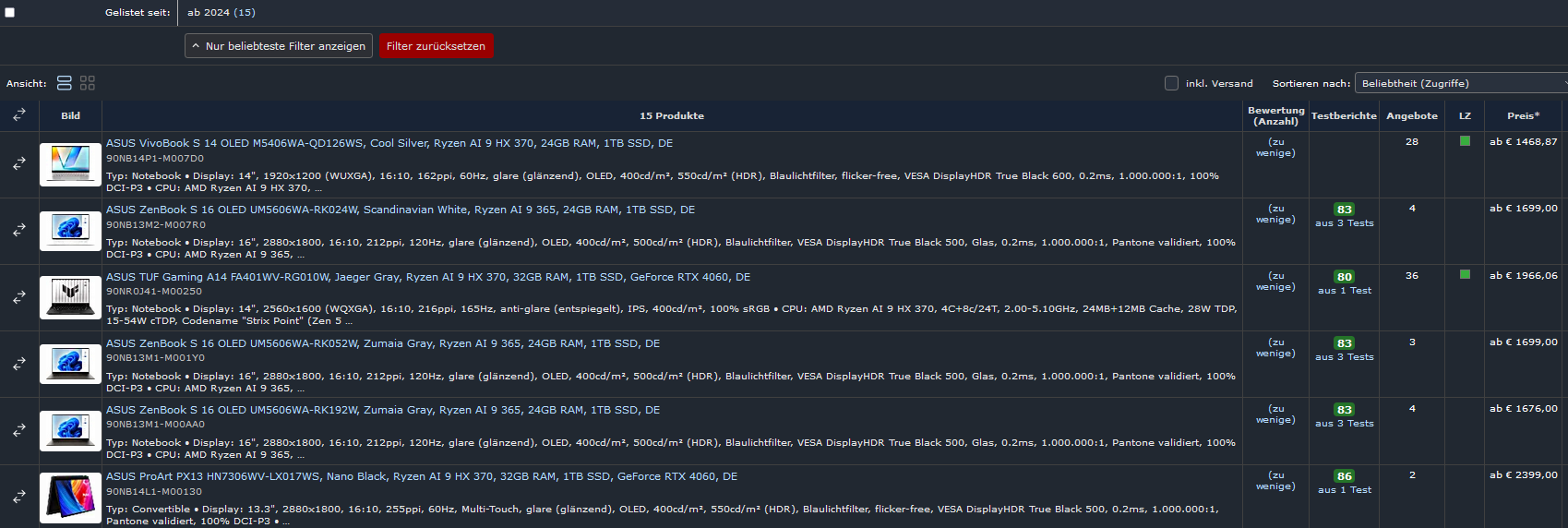Click price 'ab € 1966,06'

(x=1523, y=275)
